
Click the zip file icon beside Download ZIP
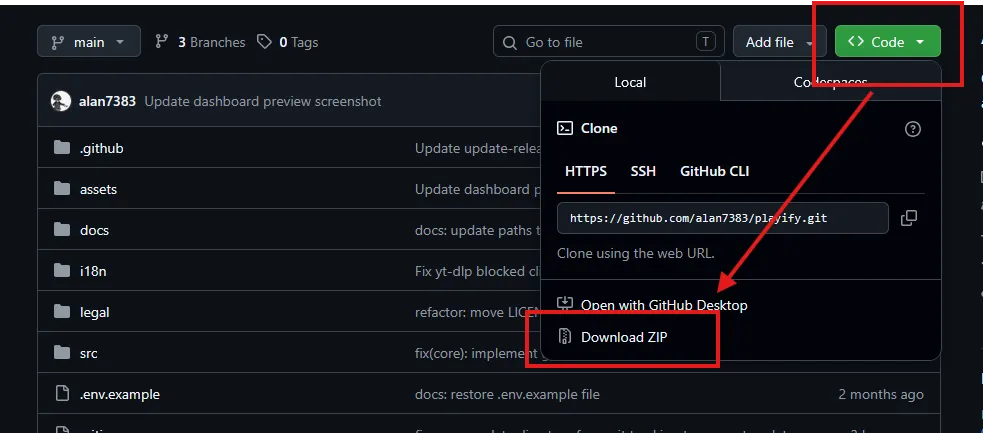pos(565,337)
